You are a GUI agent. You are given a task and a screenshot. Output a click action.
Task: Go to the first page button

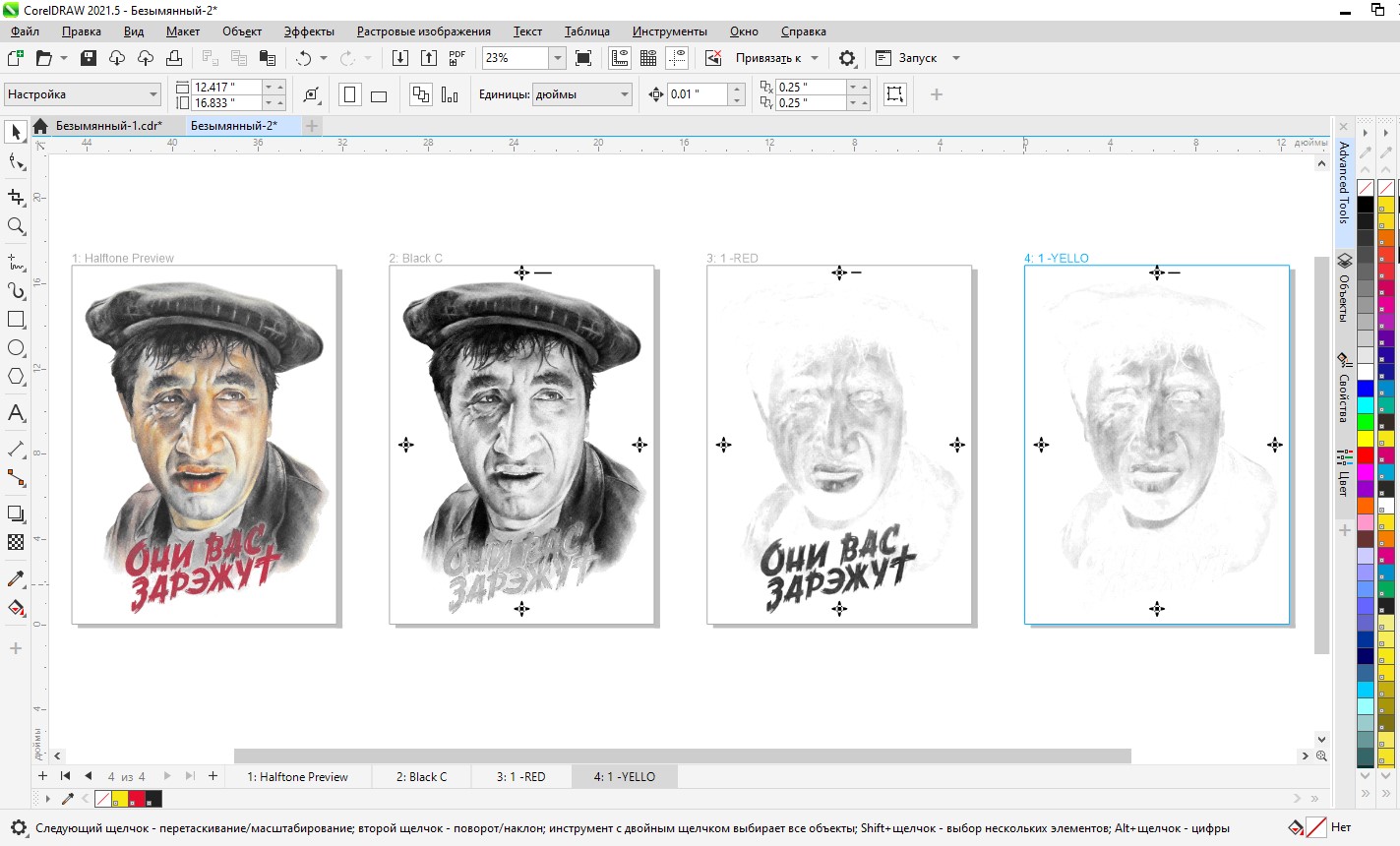66,776
